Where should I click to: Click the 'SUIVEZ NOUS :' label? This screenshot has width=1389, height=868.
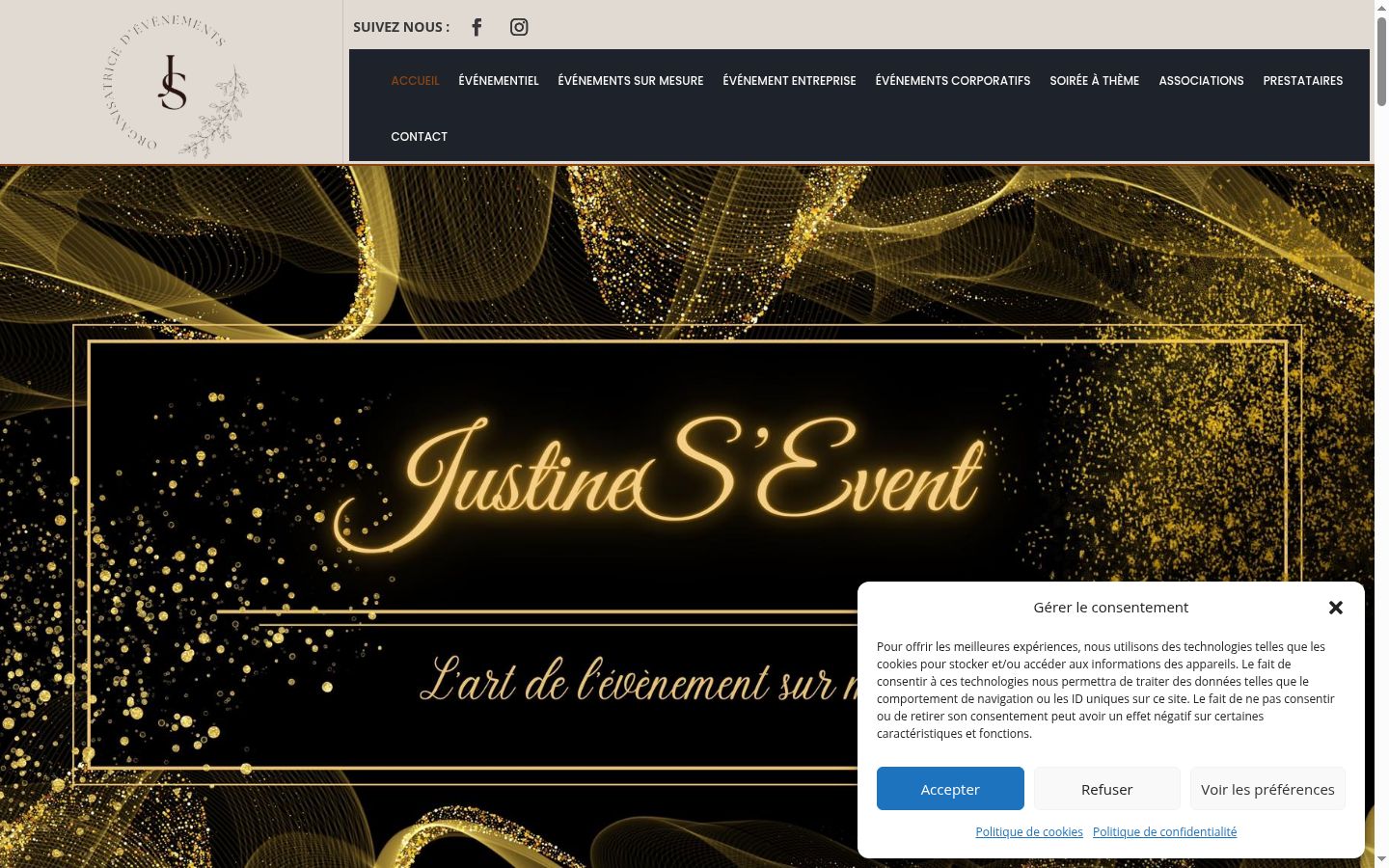click(x=401, y=27)
